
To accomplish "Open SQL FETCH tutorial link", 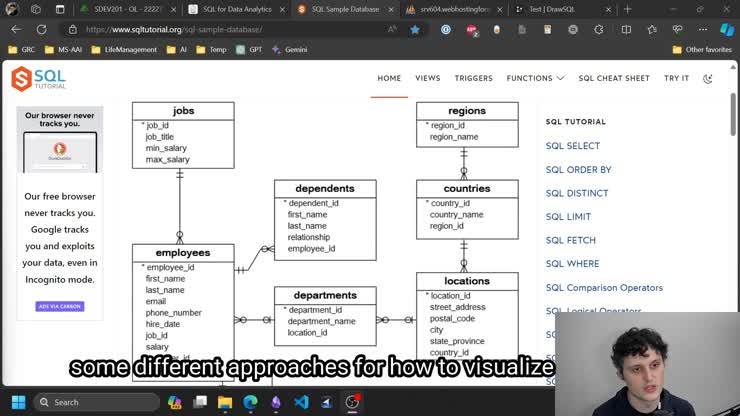I will point(571,240).
